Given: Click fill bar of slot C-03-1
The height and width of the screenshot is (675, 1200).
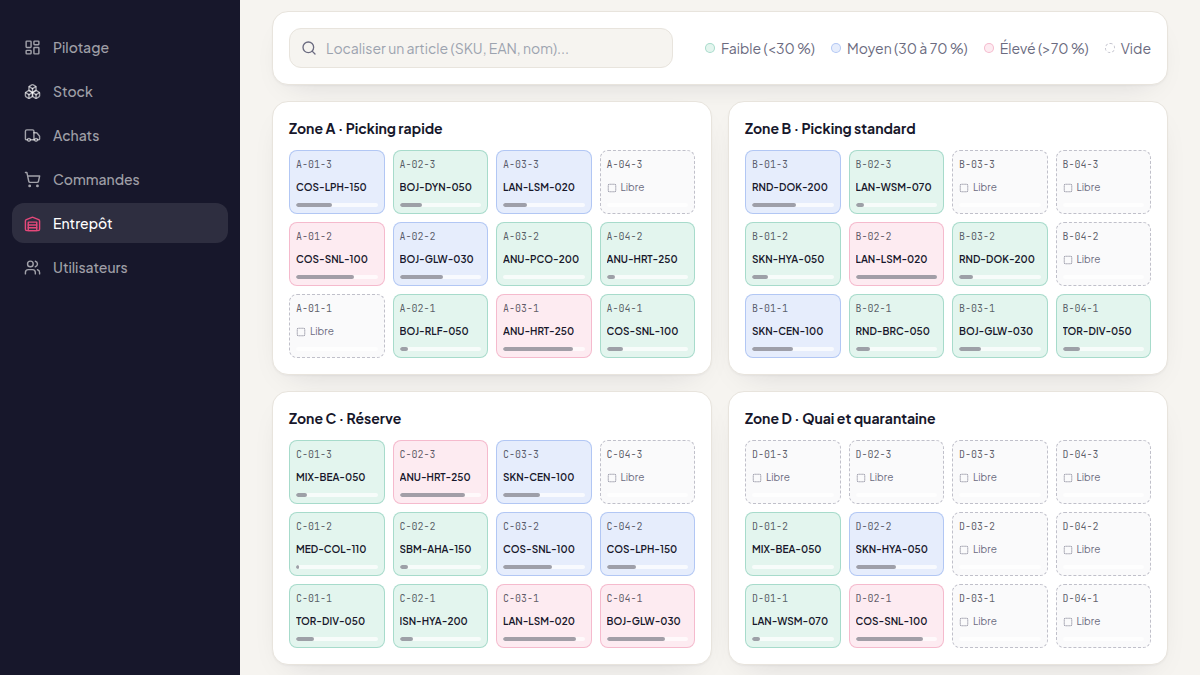Looking at the screenshot, I should coord(544,639).
